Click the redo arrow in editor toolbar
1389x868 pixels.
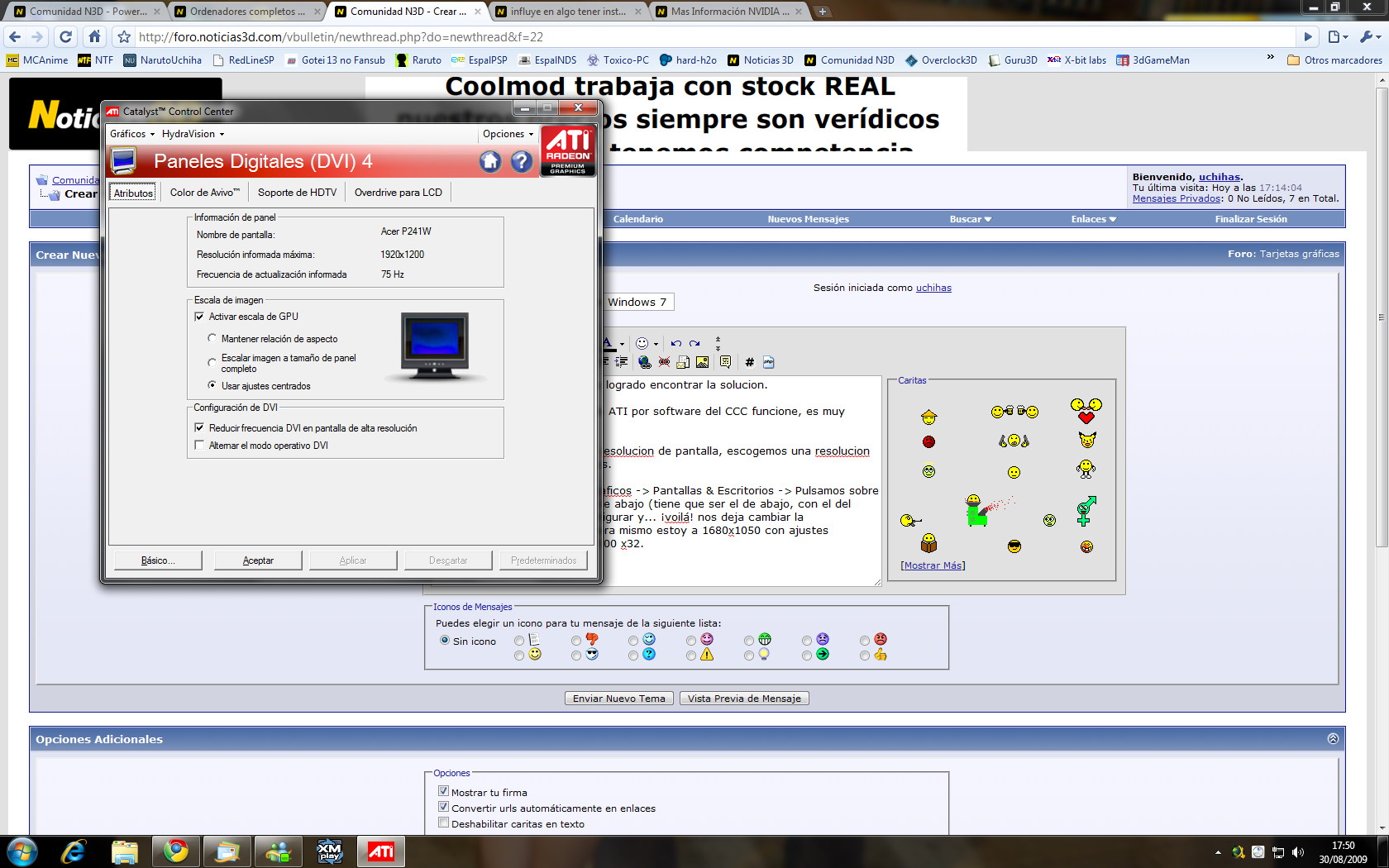point(694,343)
